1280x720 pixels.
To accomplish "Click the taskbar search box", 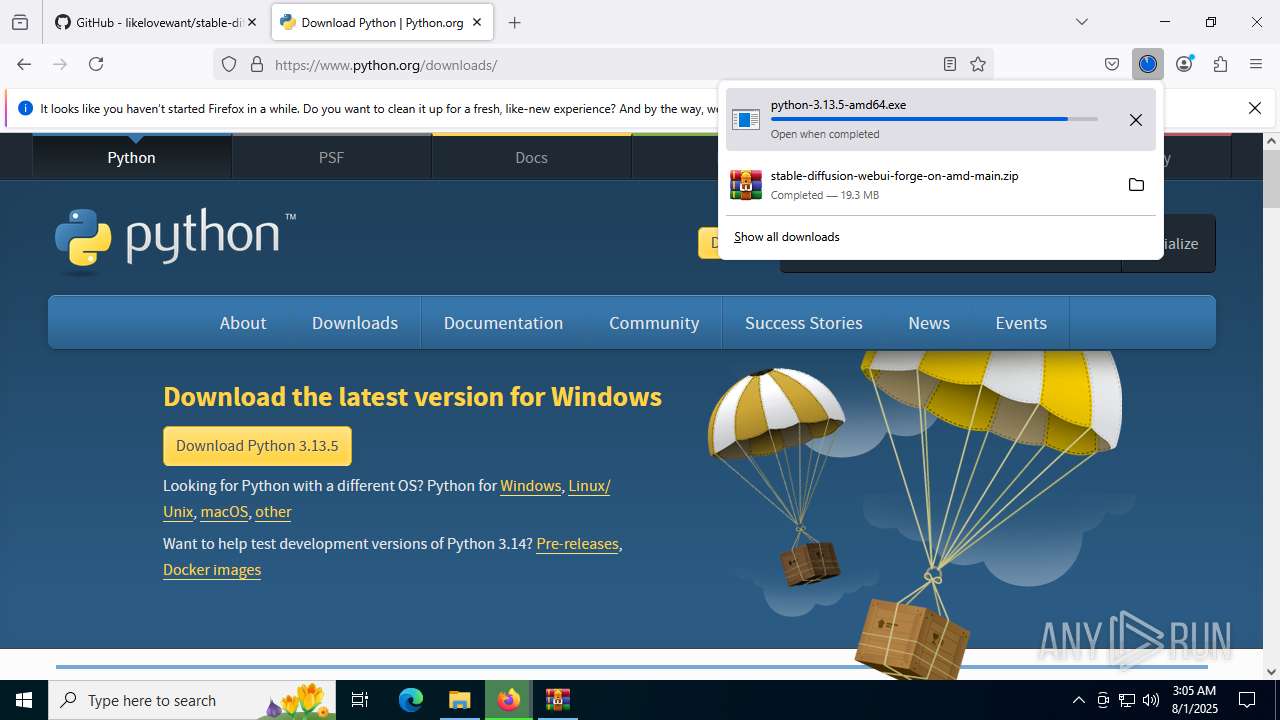I will point(193,700).
